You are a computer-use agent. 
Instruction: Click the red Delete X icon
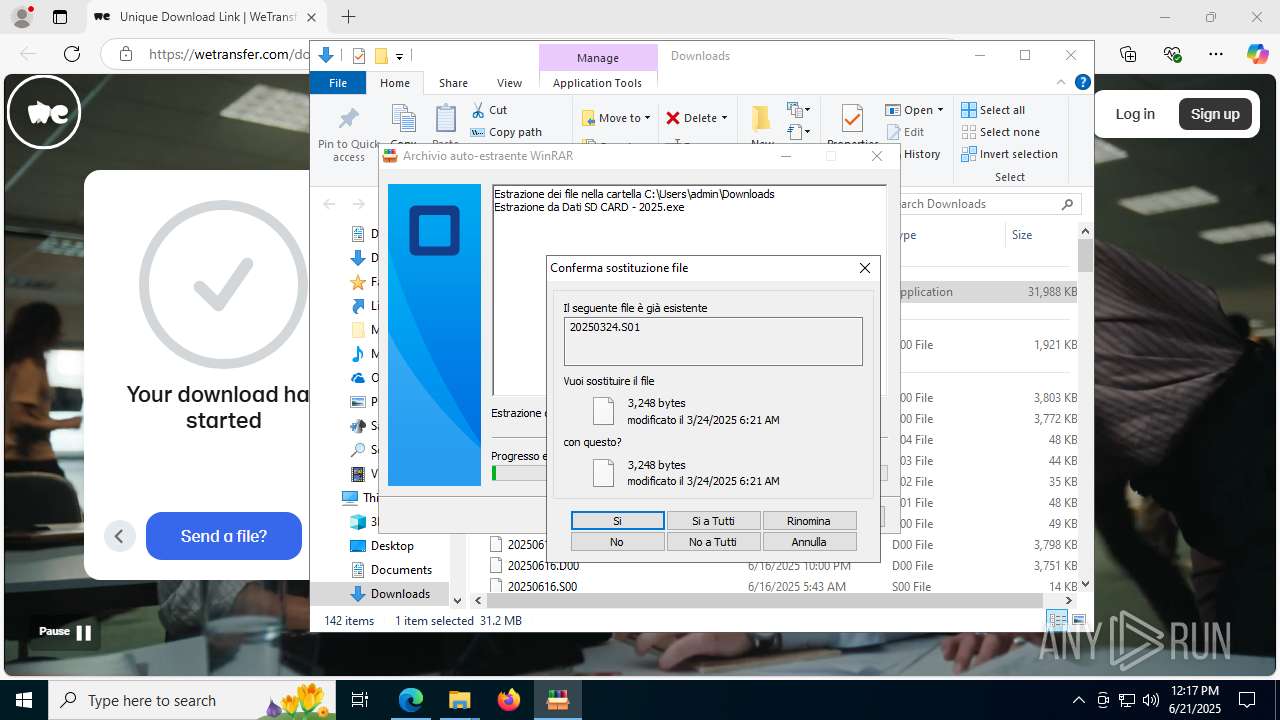[x=673, y=118]
